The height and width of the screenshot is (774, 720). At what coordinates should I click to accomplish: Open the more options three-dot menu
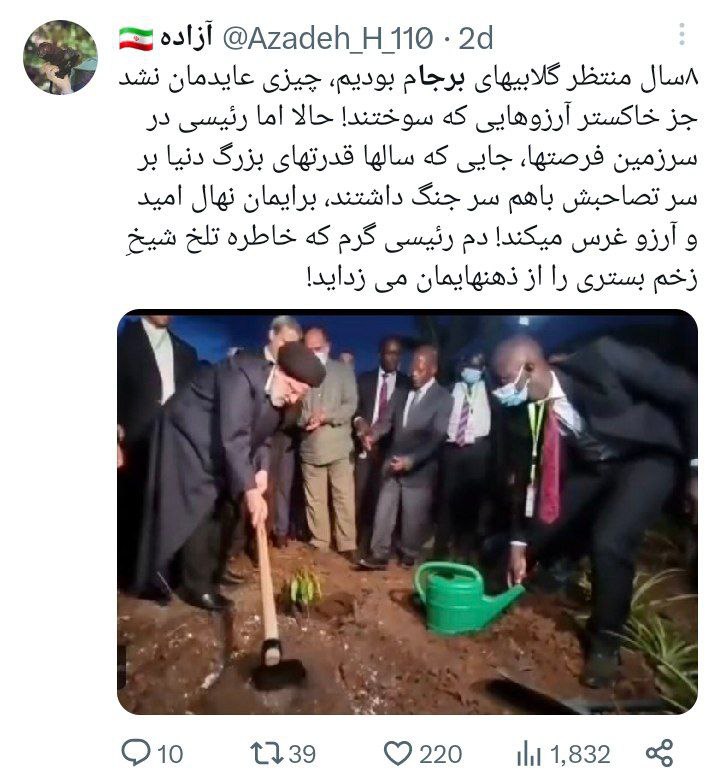click(682, 34)
